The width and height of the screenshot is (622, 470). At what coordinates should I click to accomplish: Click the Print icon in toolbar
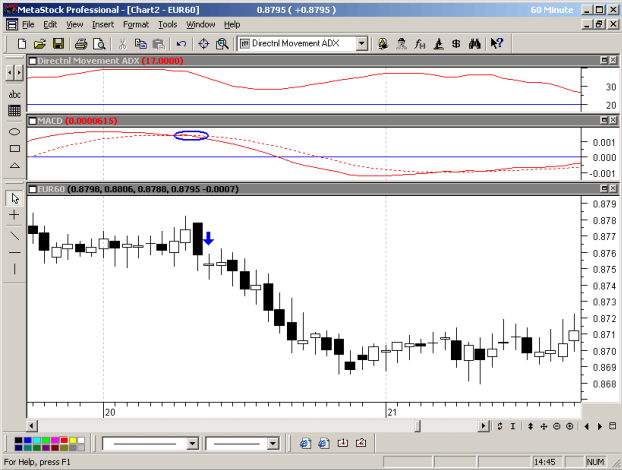[81, 44]
